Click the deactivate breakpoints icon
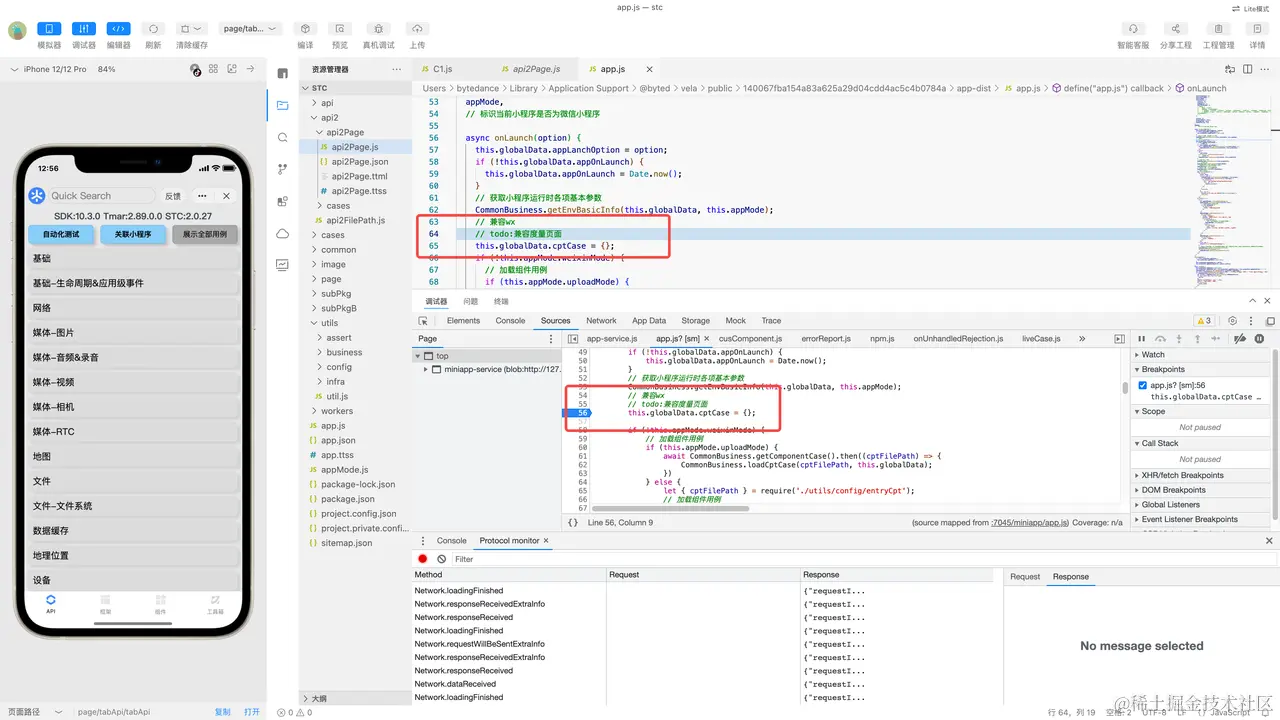Image resolution: width=1280 pixels, height=720 pixels. (x=1240, y=339)
